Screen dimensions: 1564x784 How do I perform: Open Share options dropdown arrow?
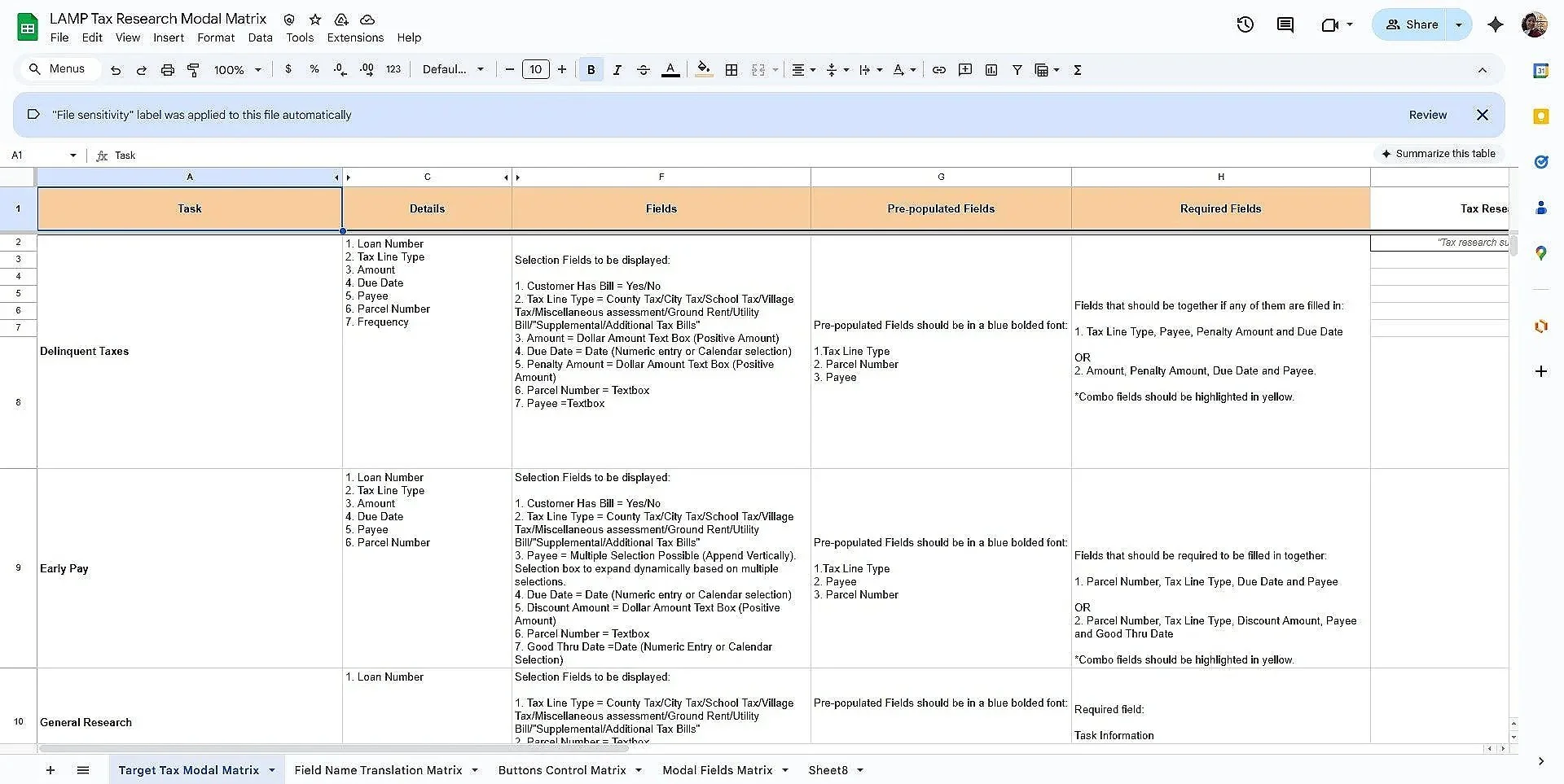coord(1459,24)
